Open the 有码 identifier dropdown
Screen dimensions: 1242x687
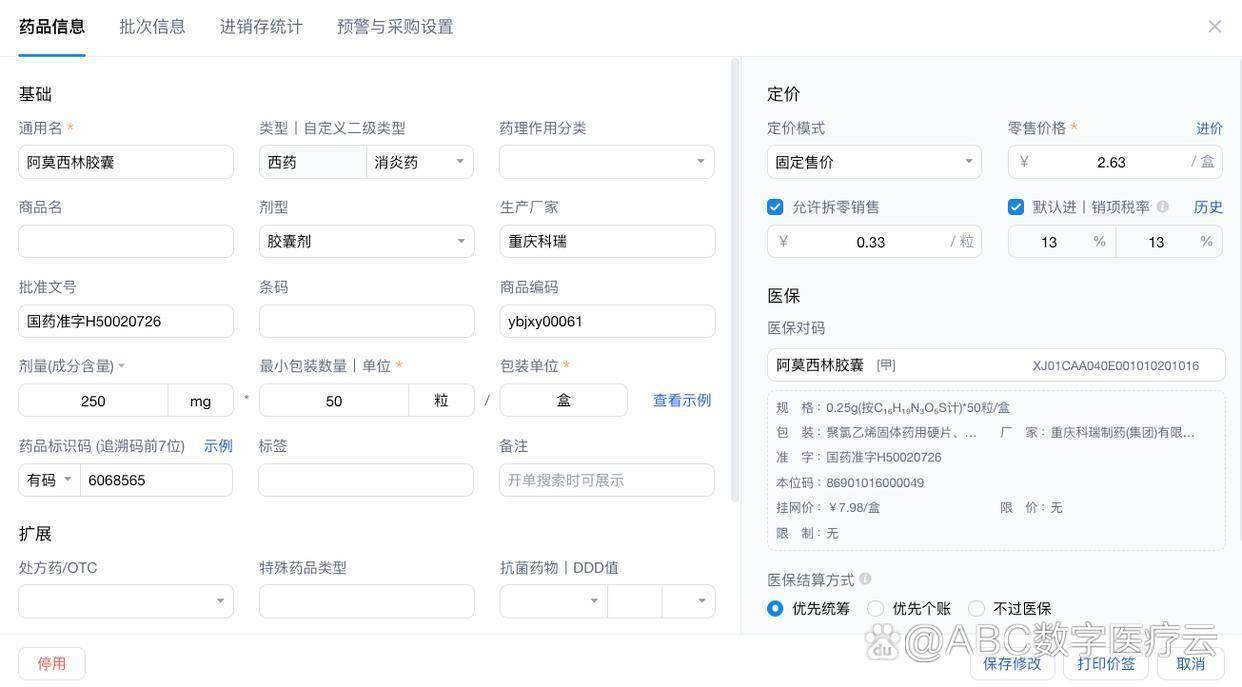tap(49, 480)
